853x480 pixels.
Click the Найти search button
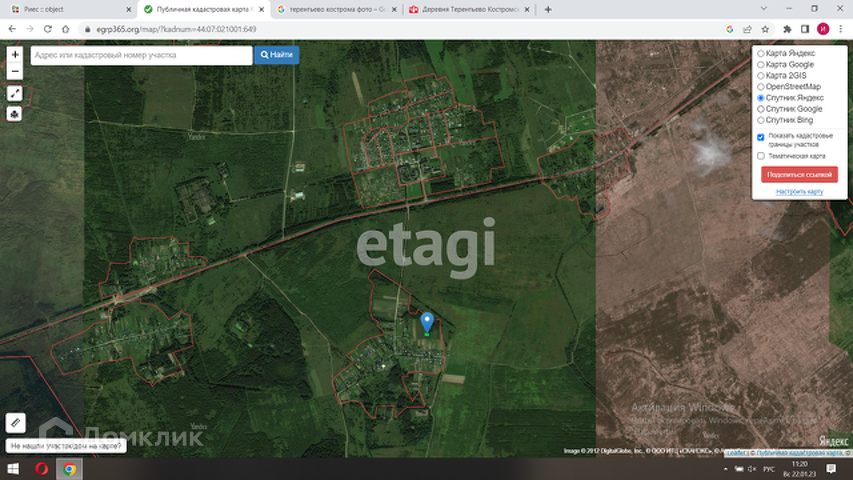click(276, 55)
